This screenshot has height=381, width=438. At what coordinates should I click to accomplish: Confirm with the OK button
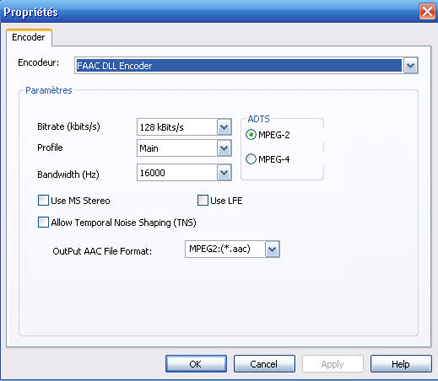click(196, 364)
